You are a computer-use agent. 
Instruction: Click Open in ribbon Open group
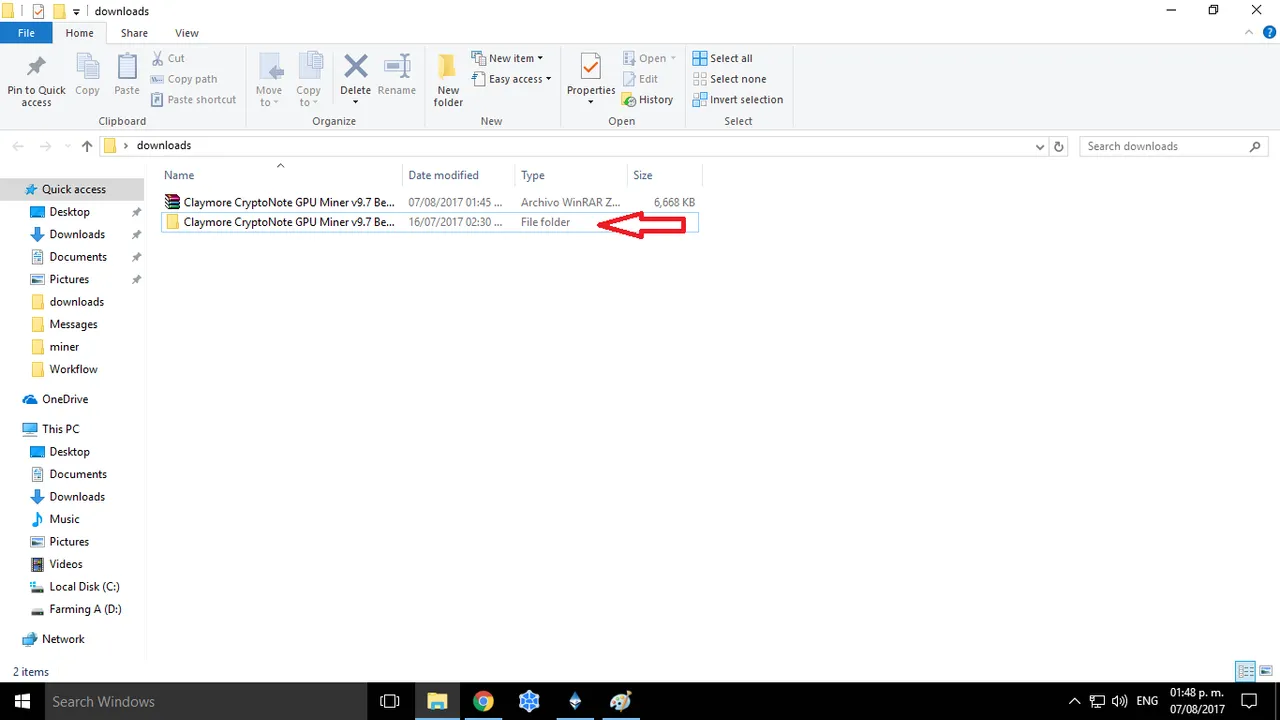click(649, 58)
